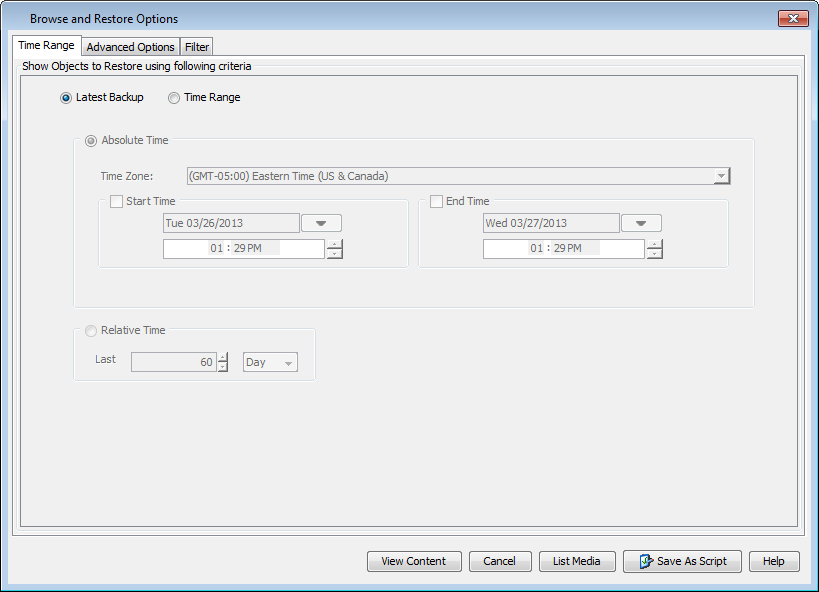Image resolution: width=819 pixels, height=592 pixels.
Task: Open Help for this dialog
Action: point(773,562)
